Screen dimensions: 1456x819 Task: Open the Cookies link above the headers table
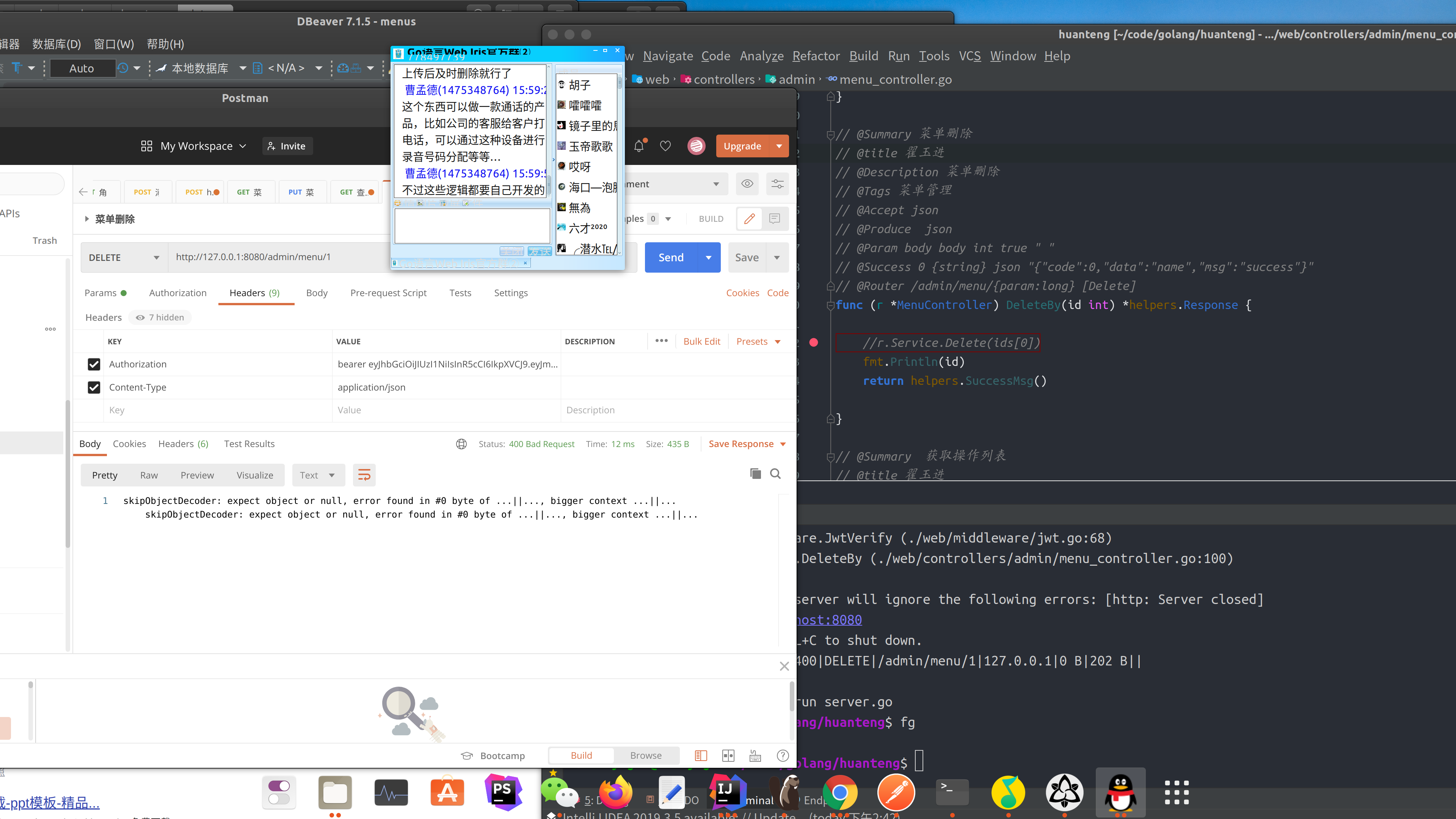click(x=742, y=293)
